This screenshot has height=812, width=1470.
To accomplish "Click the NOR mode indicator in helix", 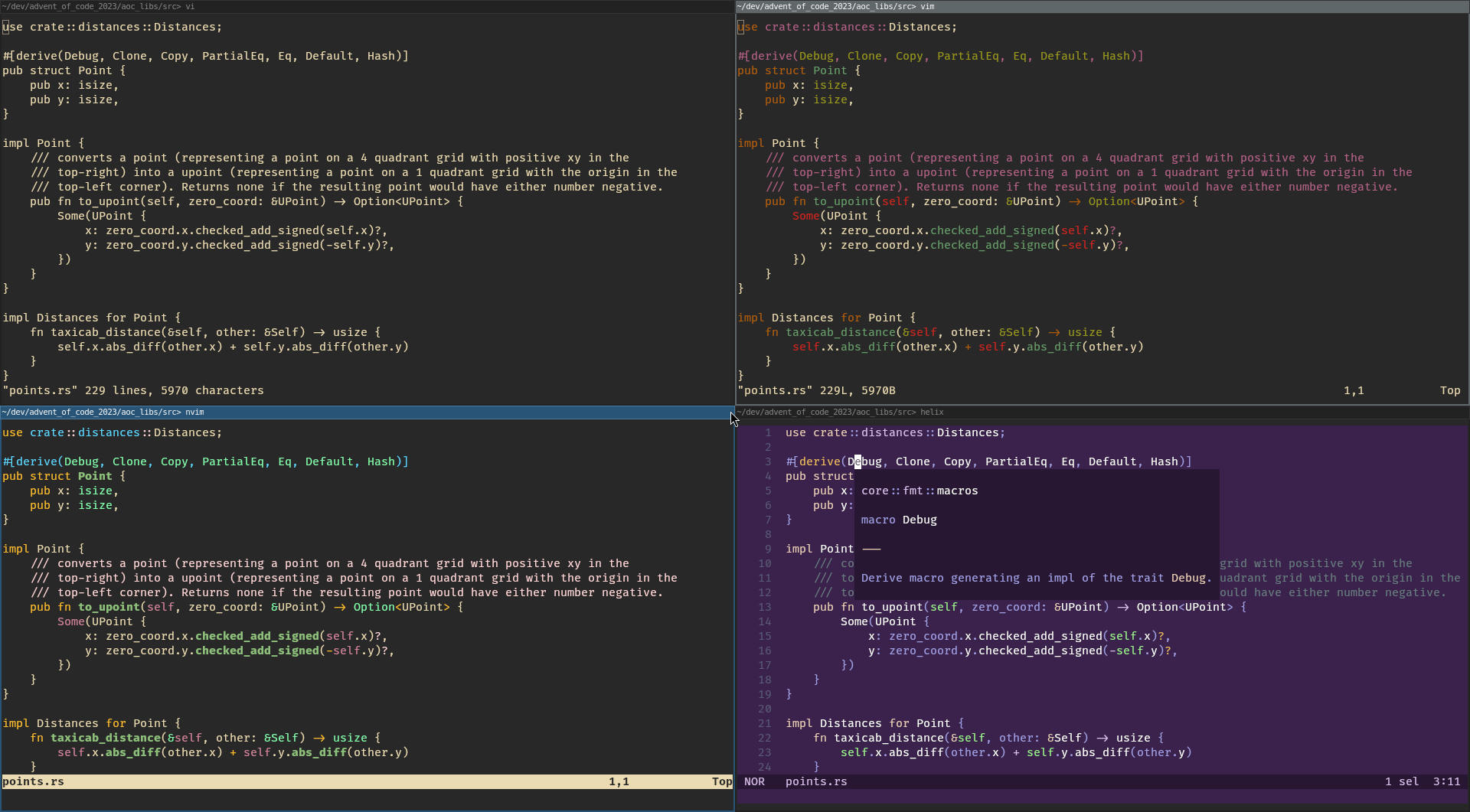I will (x=755, y=781).
